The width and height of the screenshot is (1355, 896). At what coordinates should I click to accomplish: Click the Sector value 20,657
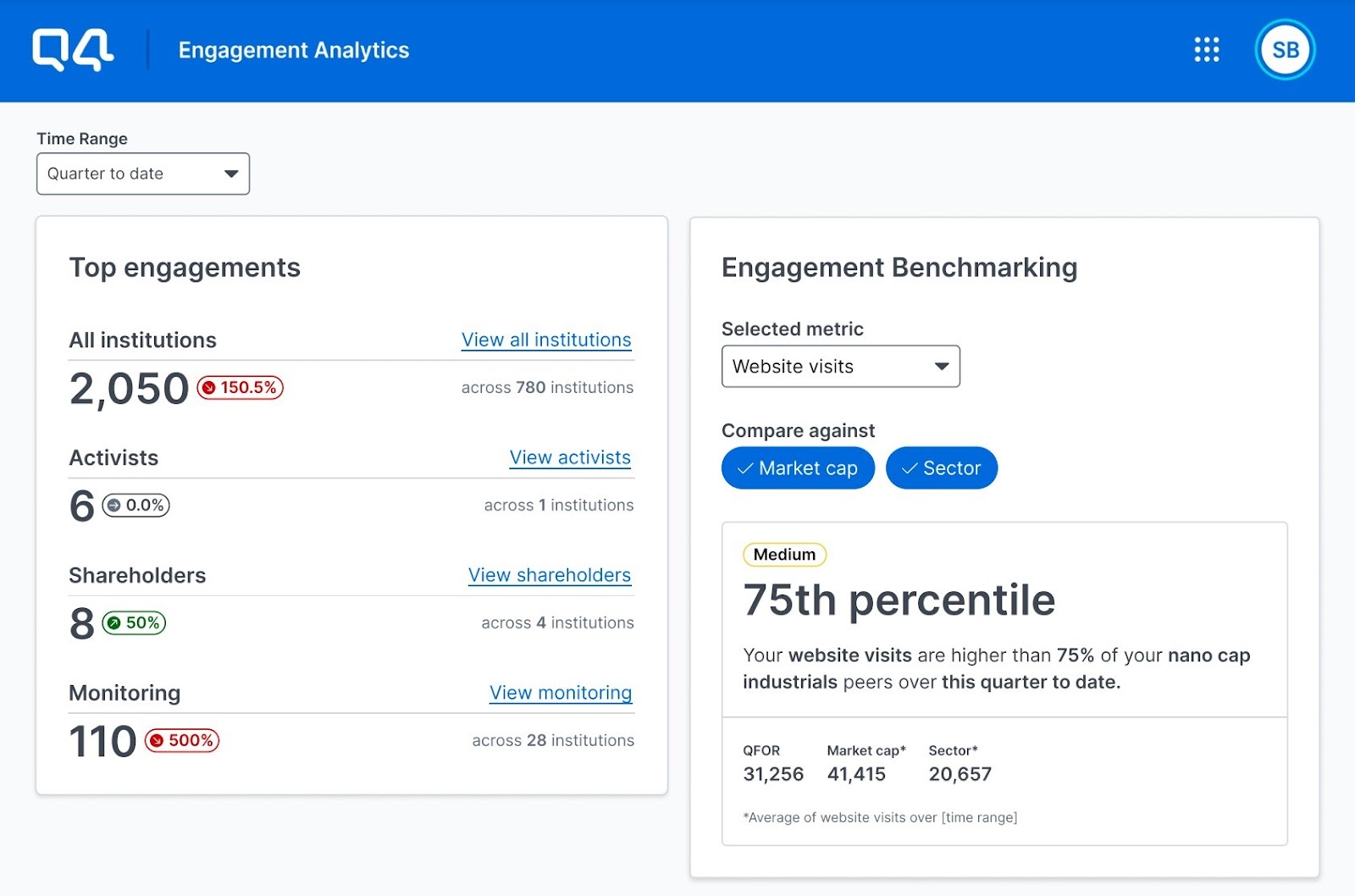[x=960, y=774]
